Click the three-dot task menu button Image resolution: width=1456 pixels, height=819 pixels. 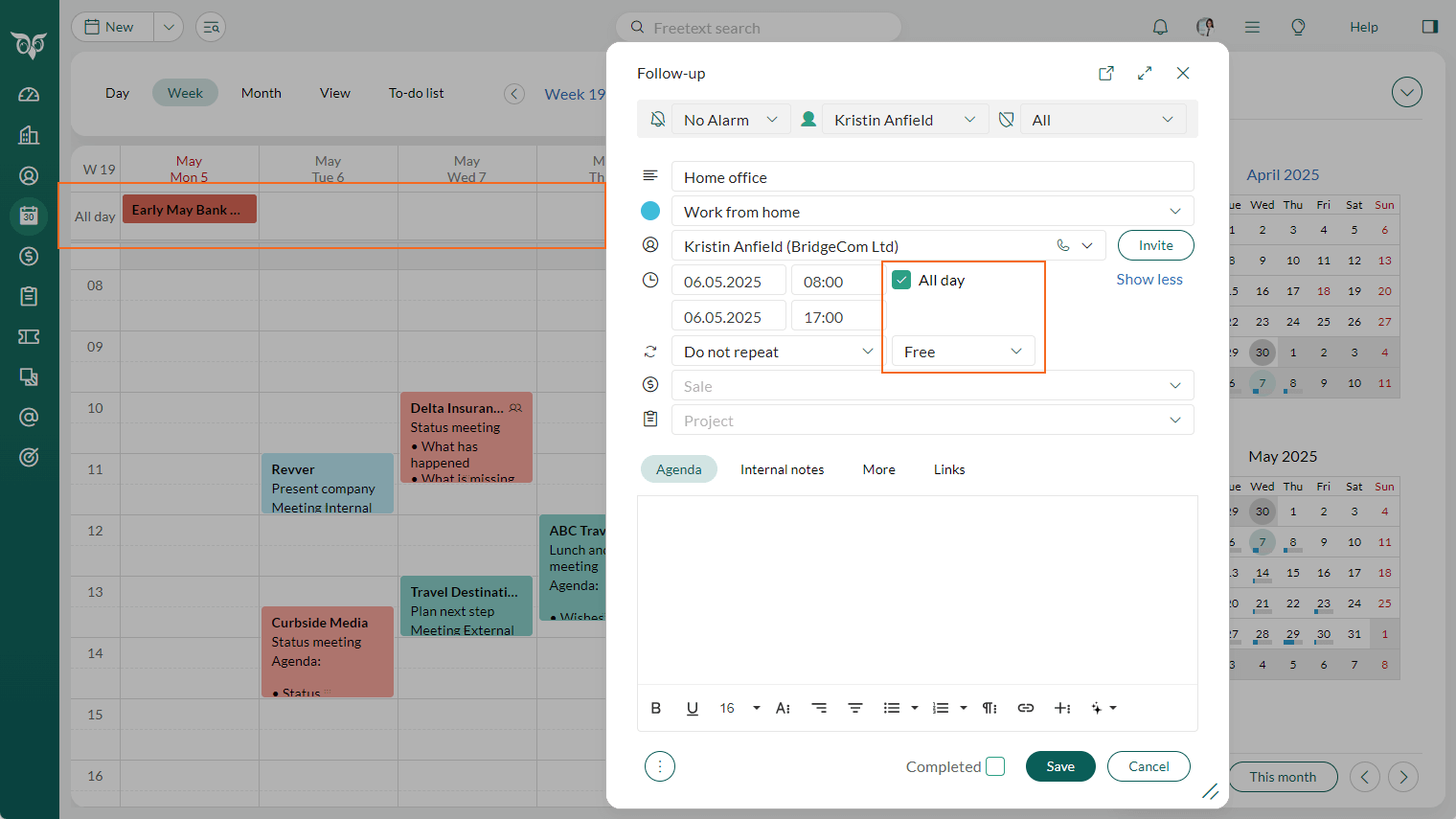point(660,766)
